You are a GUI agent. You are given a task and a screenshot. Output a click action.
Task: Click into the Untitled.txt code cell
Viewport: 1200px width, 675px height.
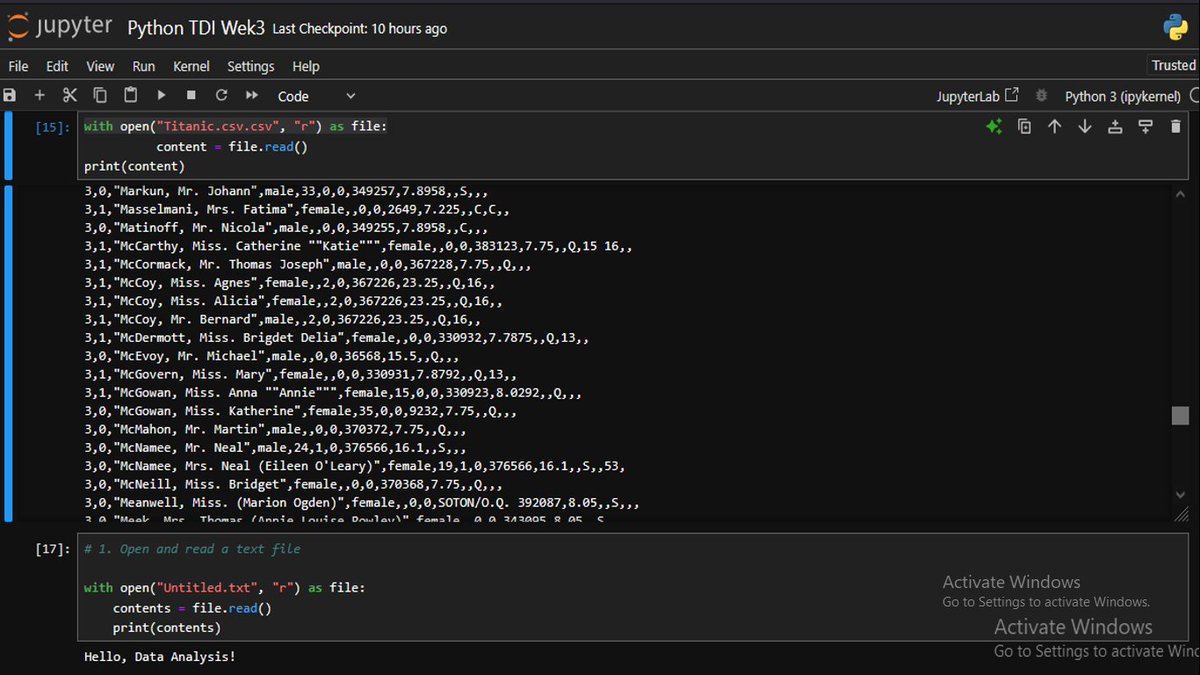[x=632, y=589]
